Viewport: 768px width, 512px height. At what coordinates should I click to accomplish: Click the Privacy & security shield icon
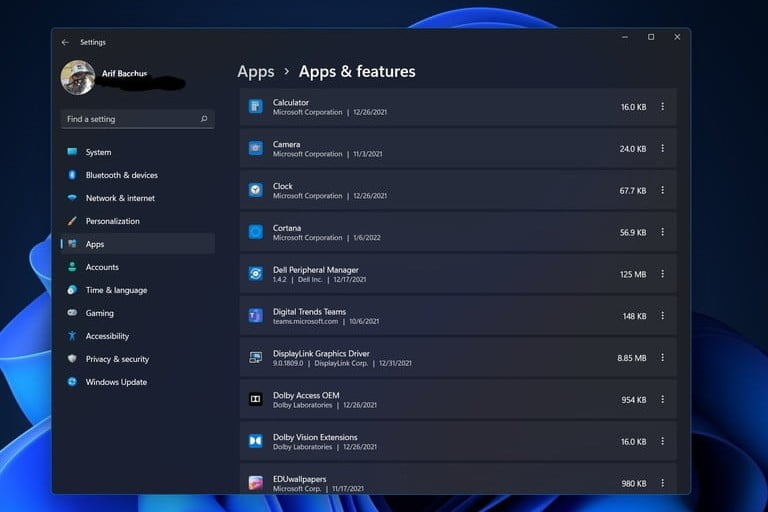[72, 359]
